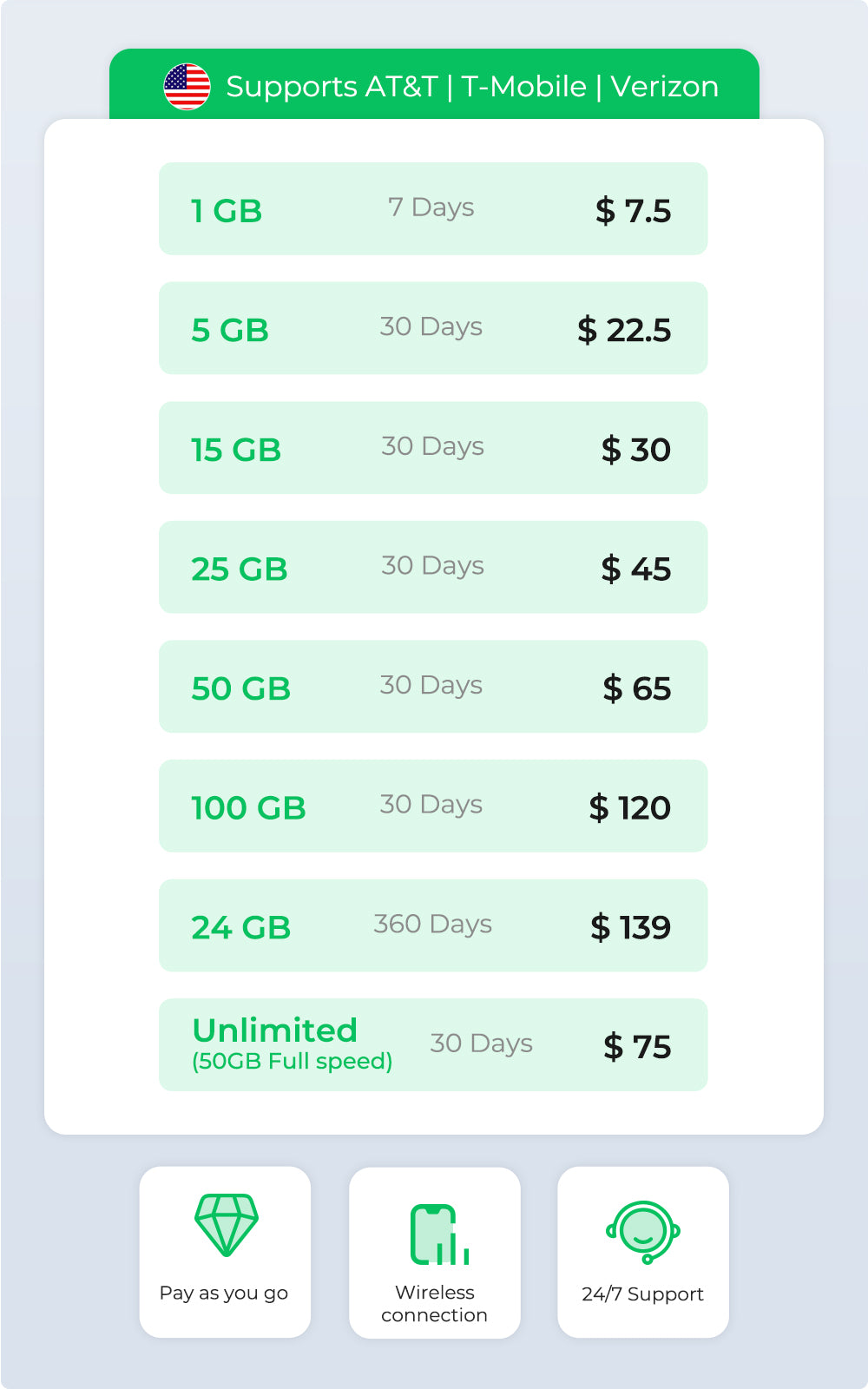
Task: Click the $75 Unlimited price
Action: pyautogui.click(x=637, y=1046)
